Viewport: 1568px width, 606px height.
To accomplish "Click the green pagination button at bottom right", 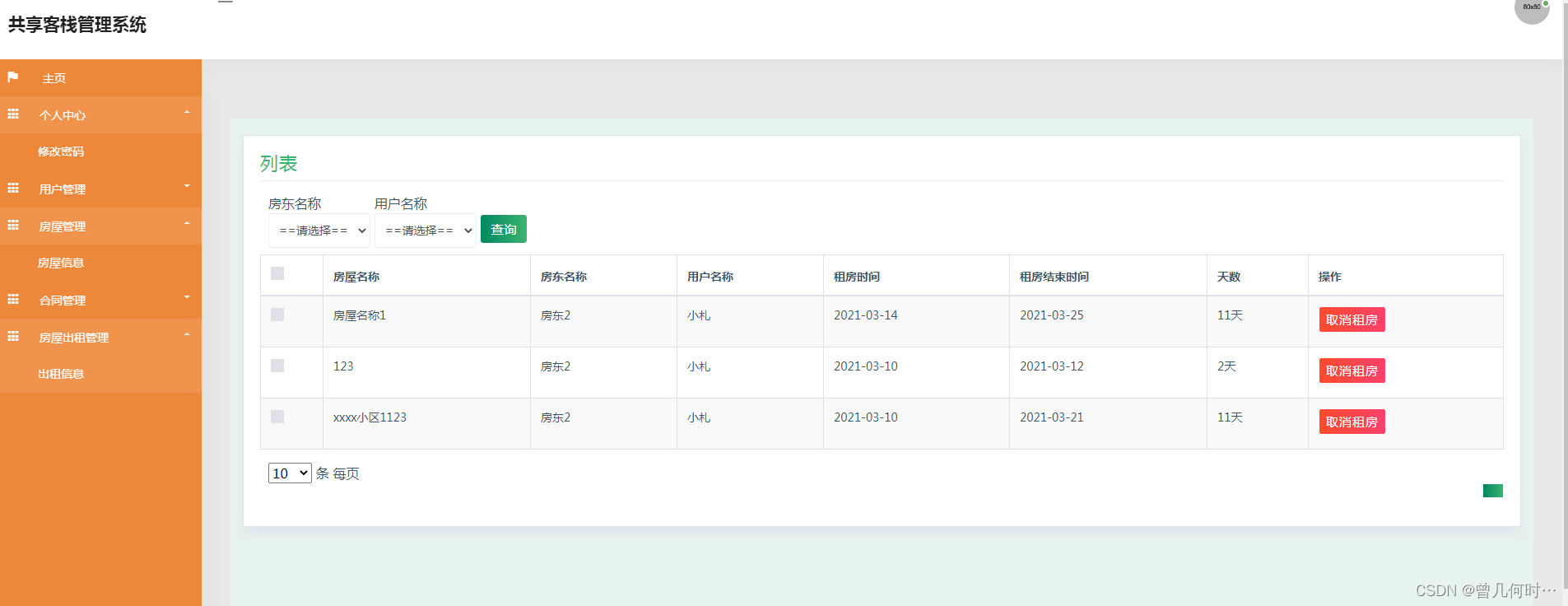I will point(1493,491).
